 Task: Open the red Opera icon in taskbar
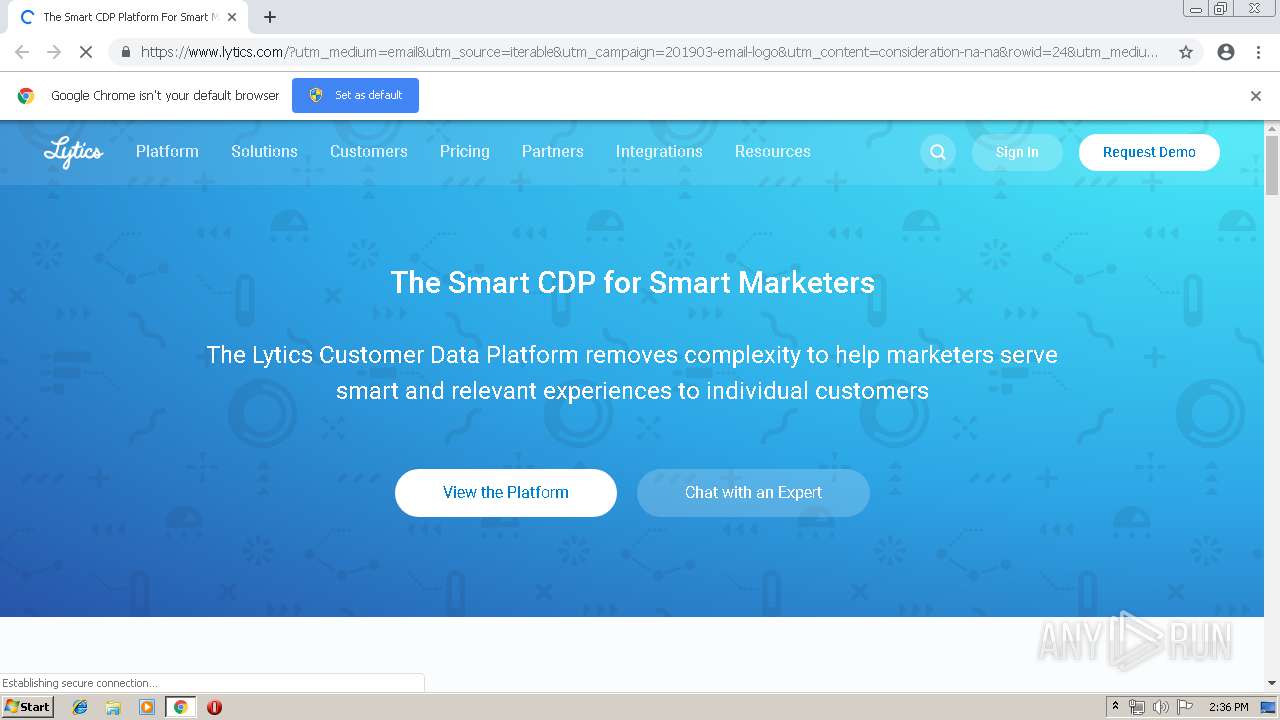[214, 707]
